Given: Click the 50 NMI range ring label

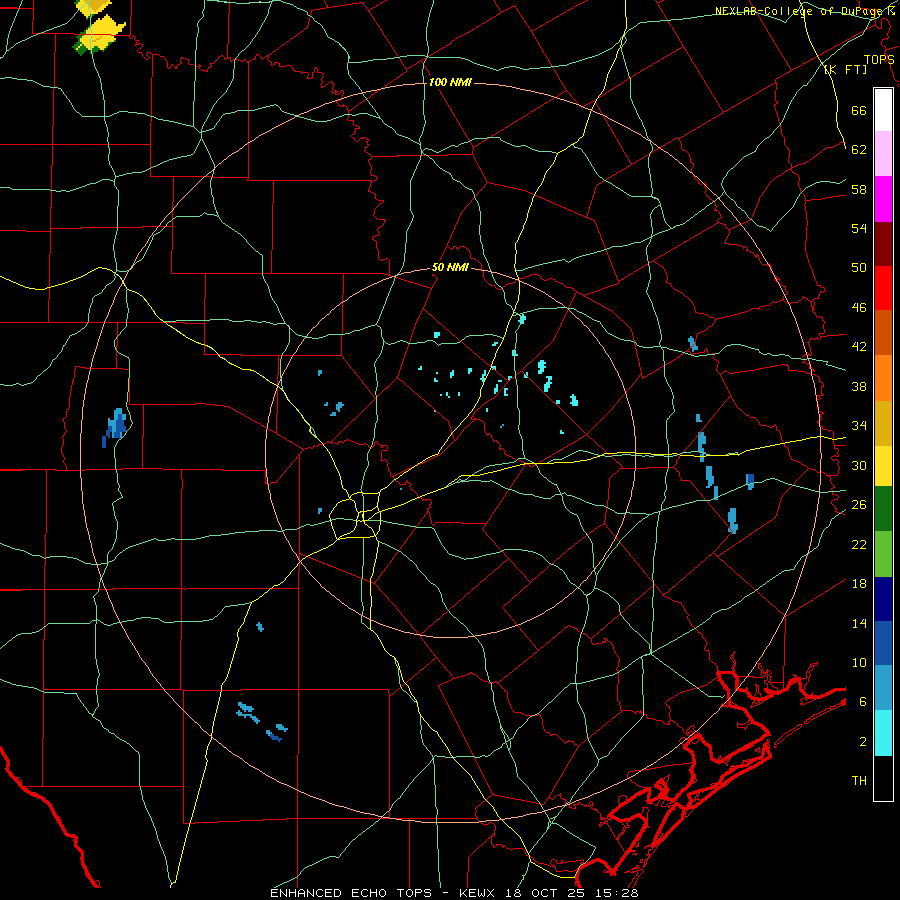Looking at the screenshot, I should pos(451,267).
